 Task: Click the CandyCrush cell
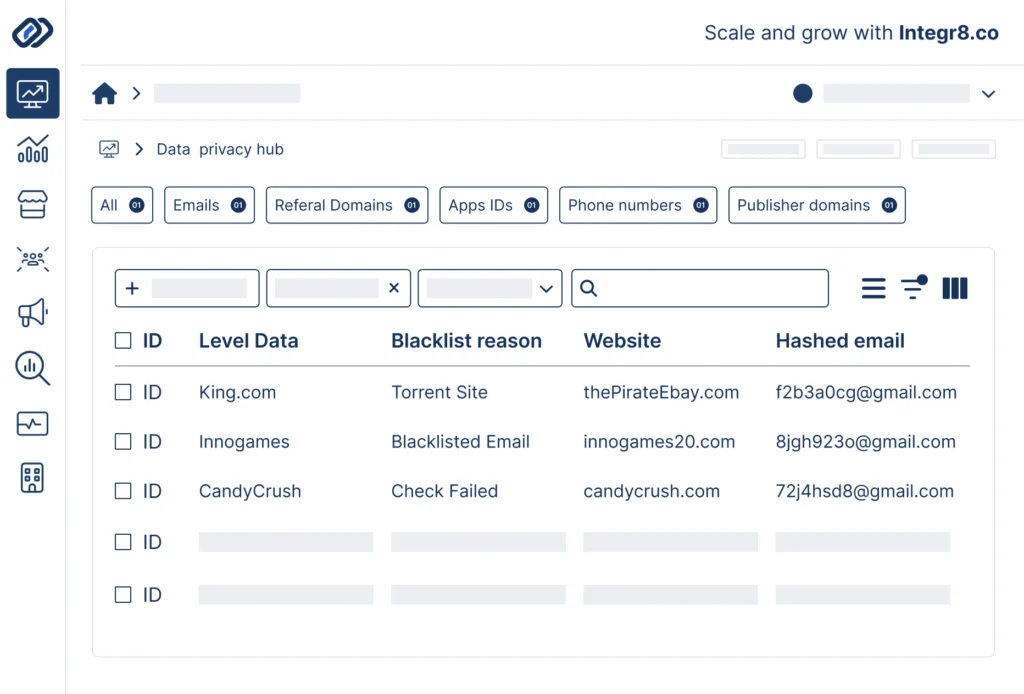pos(250,491)
